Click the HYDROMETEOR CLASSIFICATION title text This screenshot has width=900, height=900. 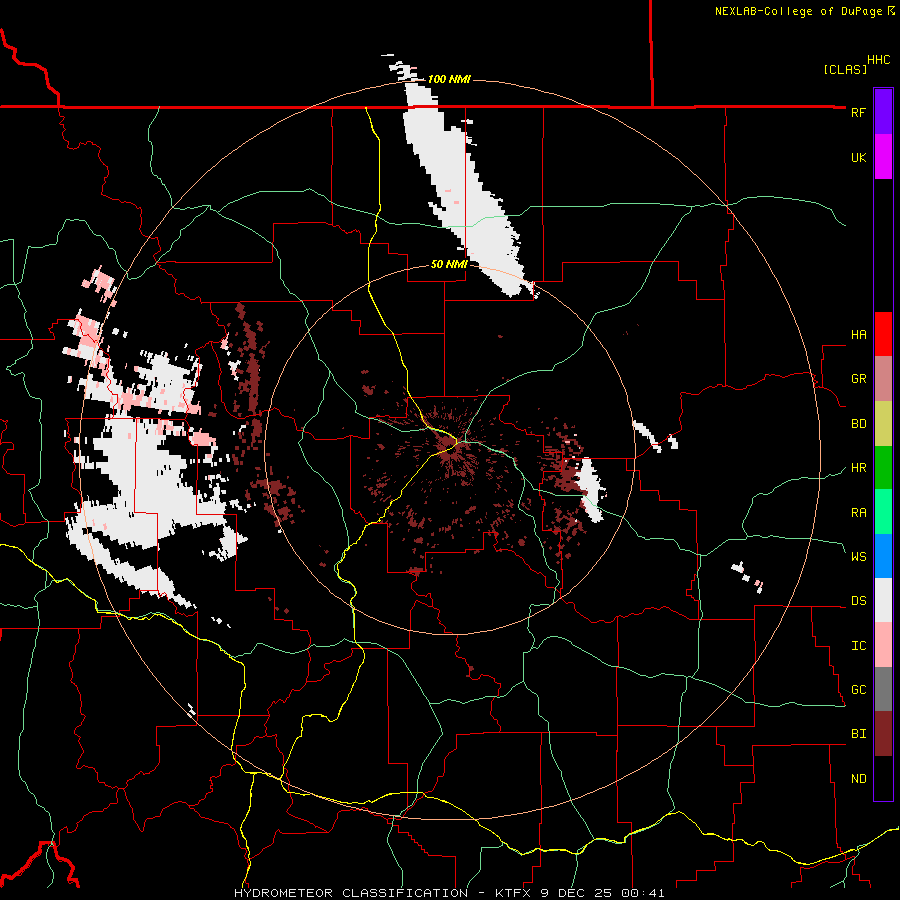[x=351, y=893]
